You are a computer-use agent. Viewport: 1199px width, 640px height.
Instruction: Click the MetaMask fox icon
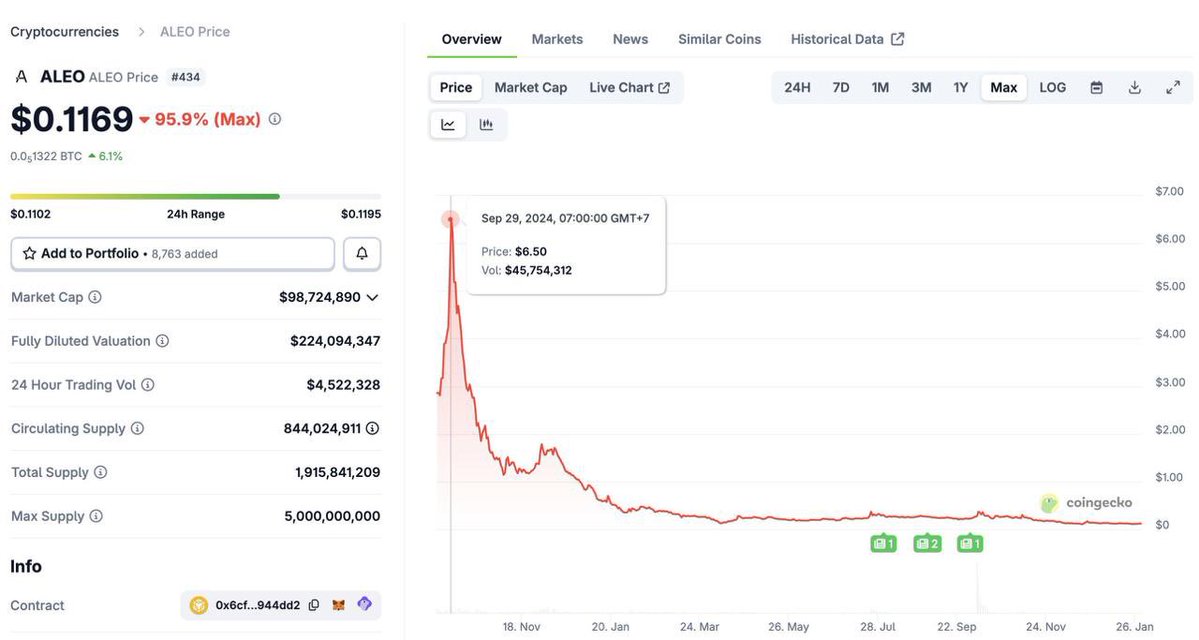[339, 605]
